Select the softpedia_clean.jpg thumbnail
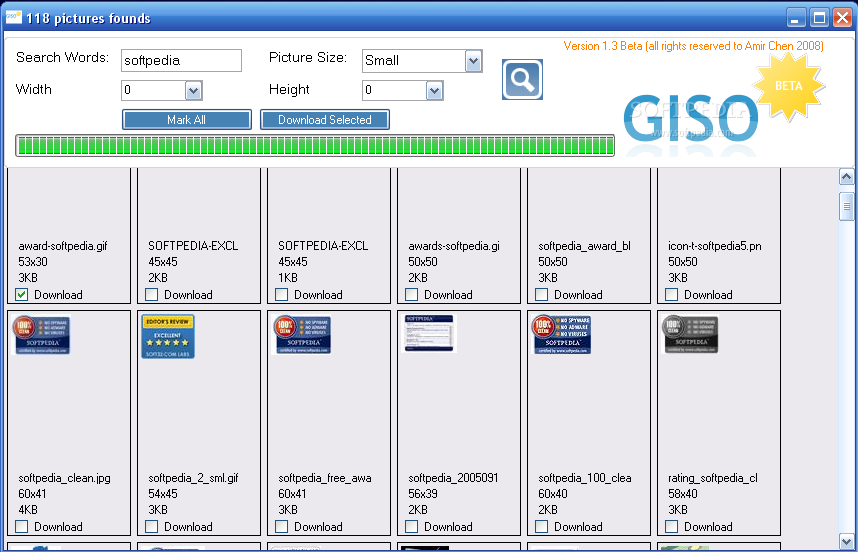Screen dimensions: 858x552 41,335
